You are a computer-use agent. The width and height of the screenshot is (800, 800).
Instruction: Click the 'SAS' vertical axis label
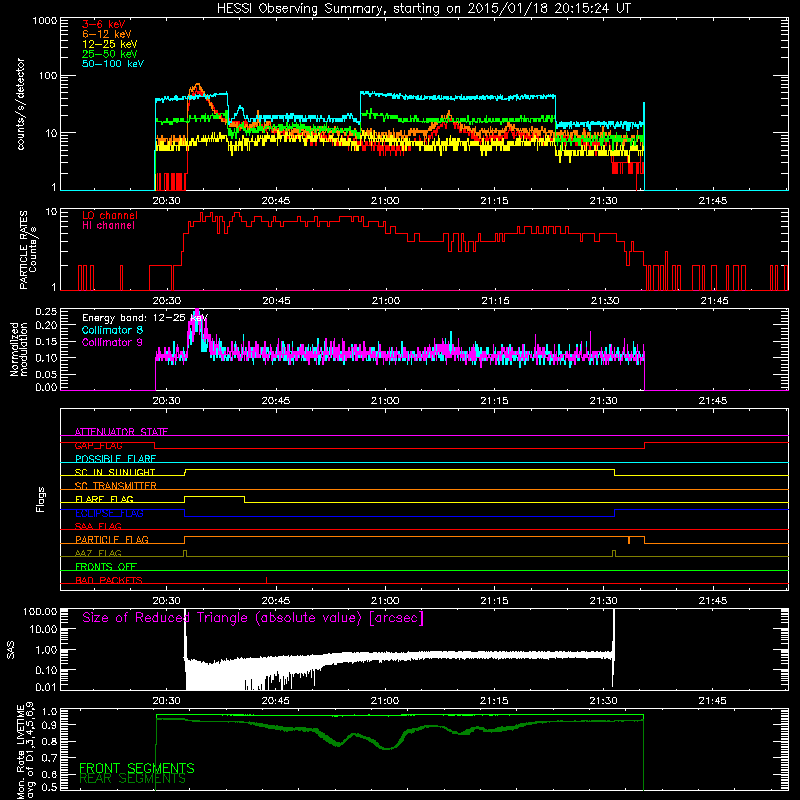[x=11, y=649]
